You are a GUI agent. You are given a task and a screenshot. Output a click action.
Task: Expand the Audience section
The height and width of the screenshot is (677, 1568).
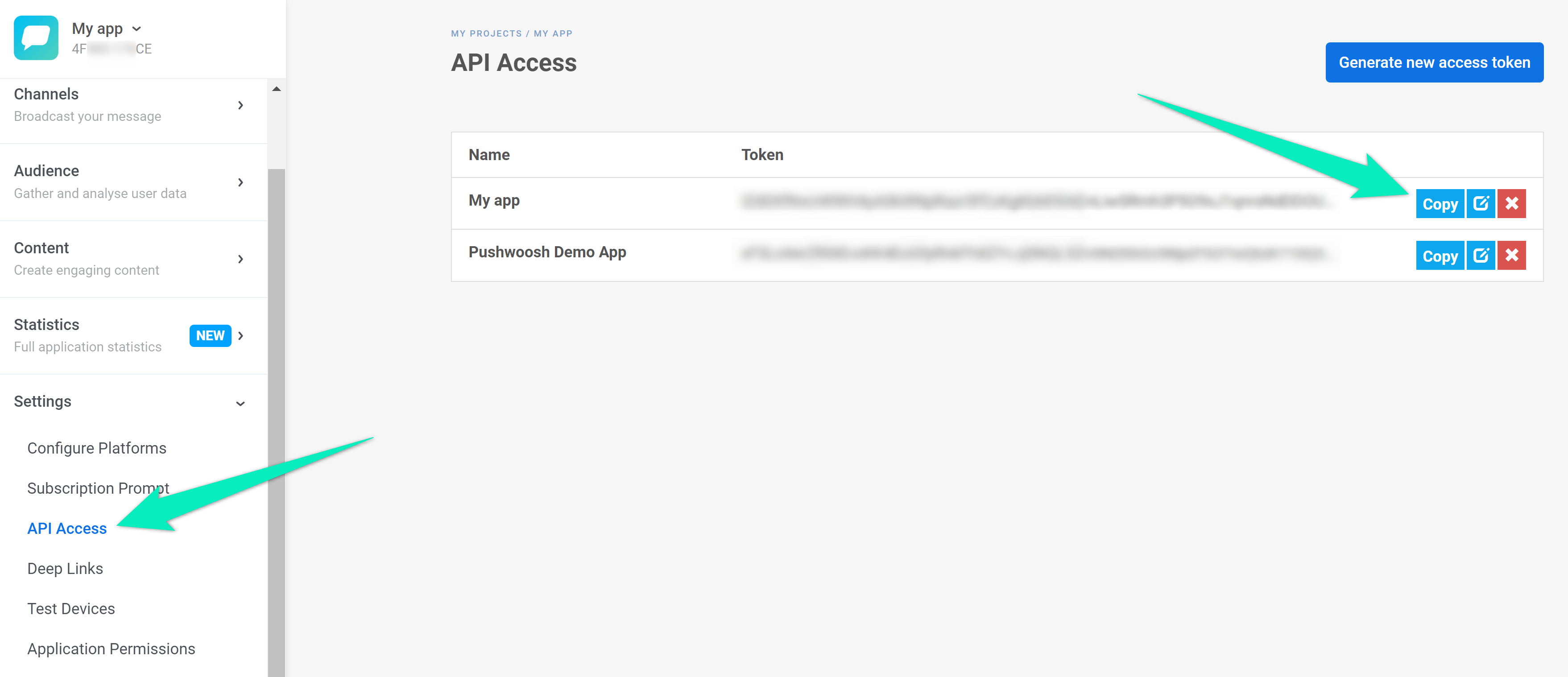240,182
